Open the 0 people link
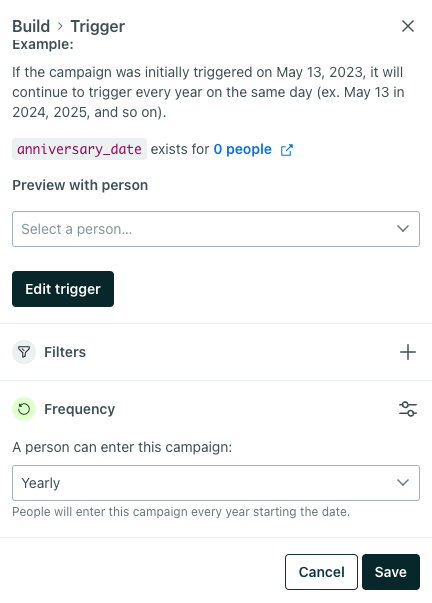 [x=242, y=149]
